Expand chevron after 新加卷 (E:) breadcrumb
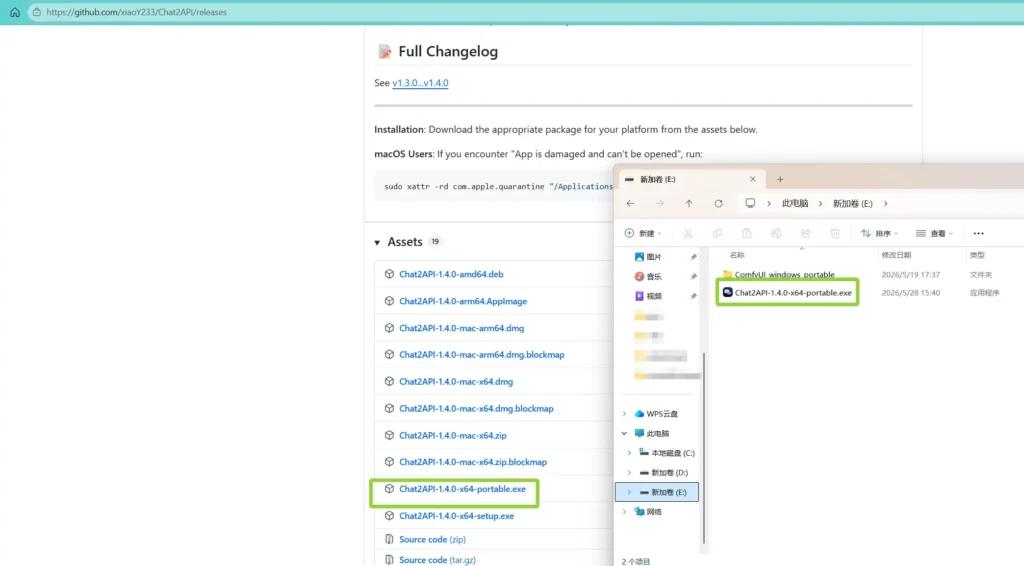Screen dimensions: 1024x566 click(886, 204)
